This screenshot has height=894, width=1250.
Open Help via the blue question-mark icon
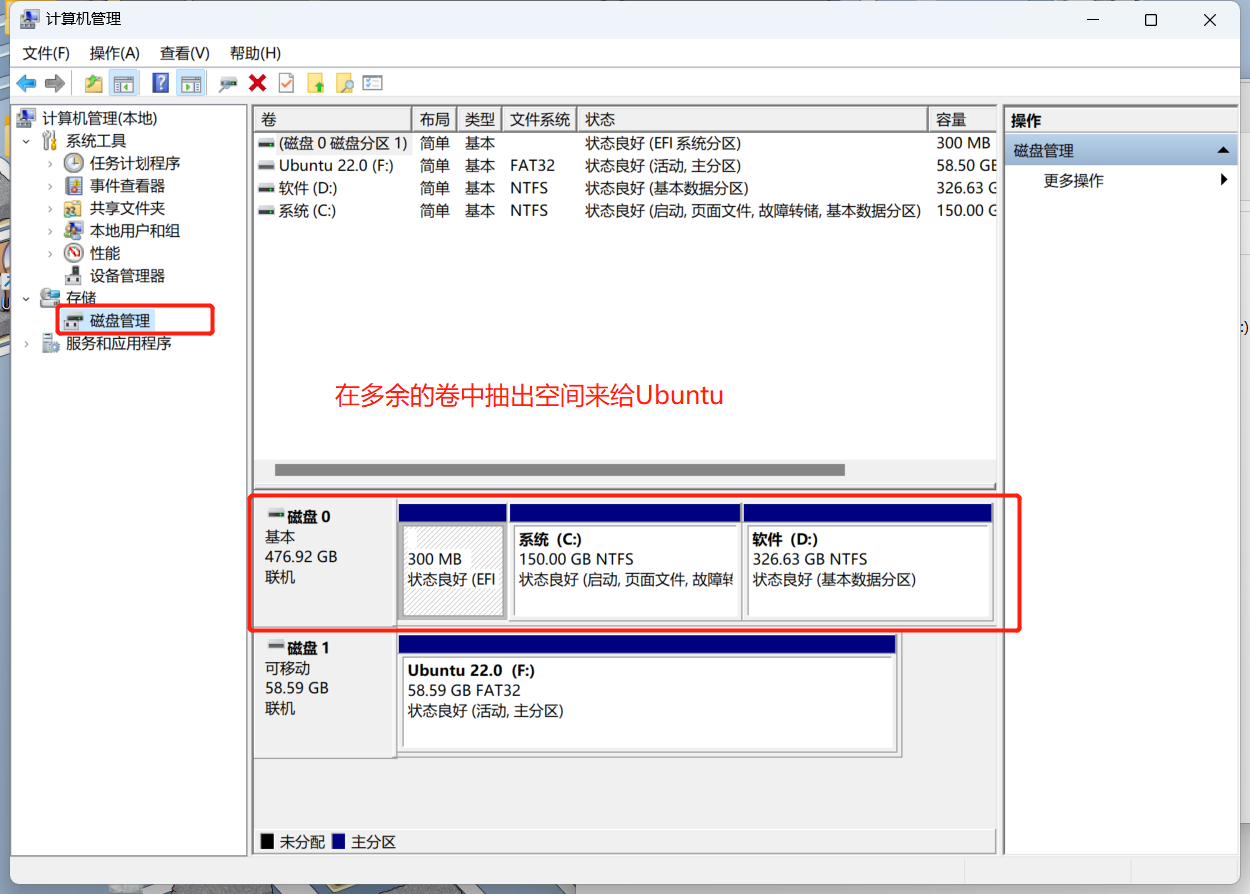tap(160, 83)
